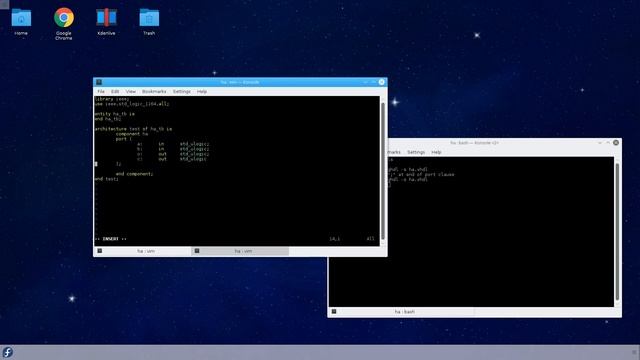Click the 'library ieee;' line in vim
Viewport: 640px width, 360px height.
pyautogui.click(x=112, y=99)
